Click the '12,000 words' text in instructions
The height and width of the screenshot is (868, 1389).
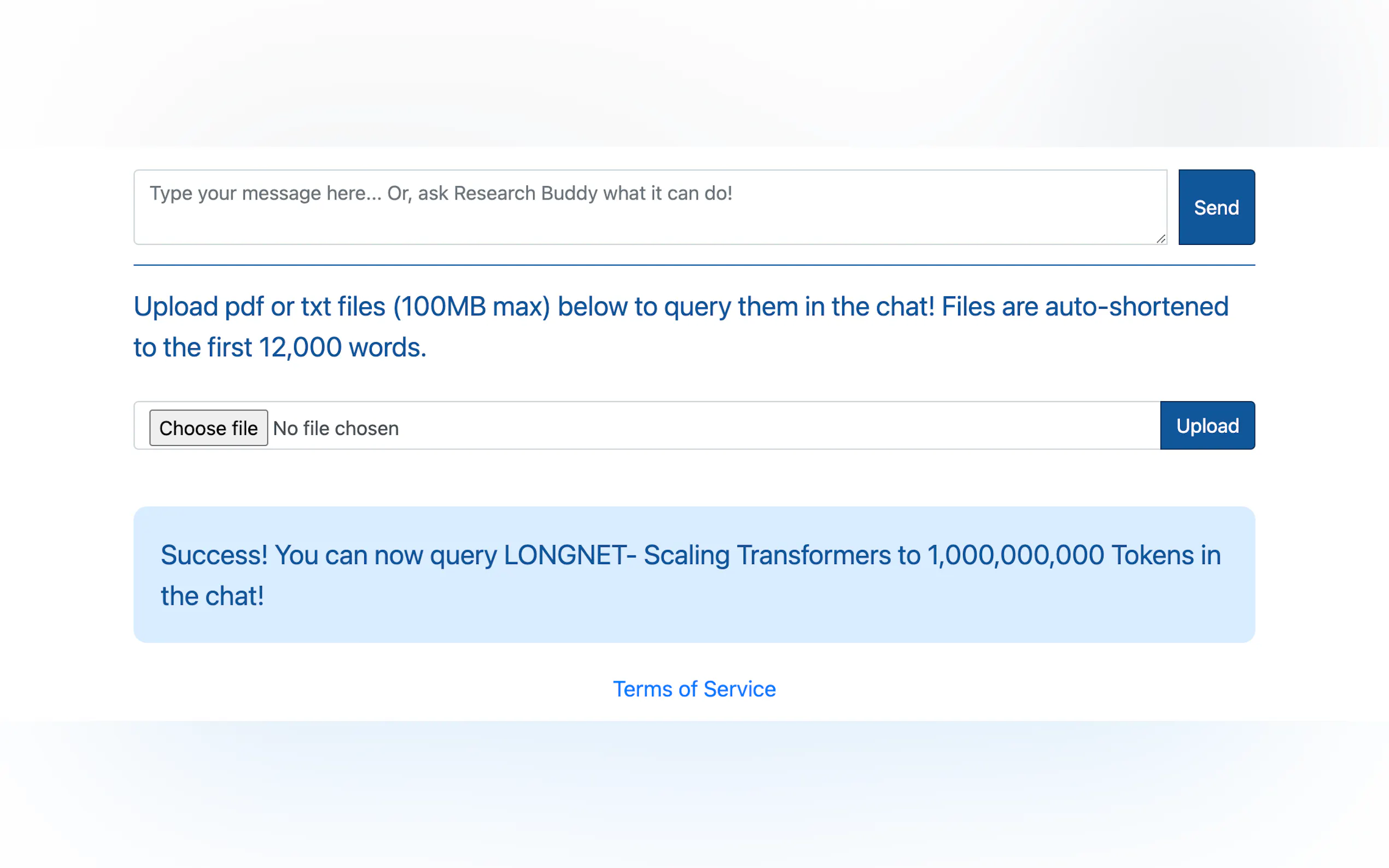342,347
